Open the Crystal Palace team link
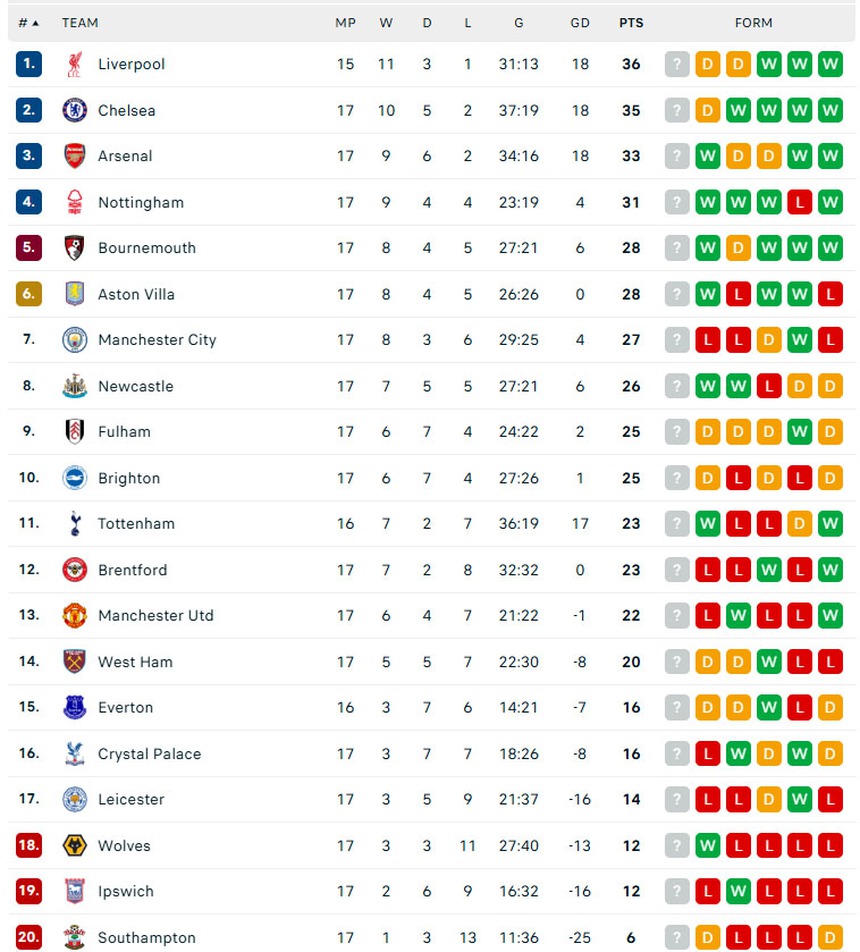Image resolution: width=860 pixels, height=952 pixels. point(149,754)
